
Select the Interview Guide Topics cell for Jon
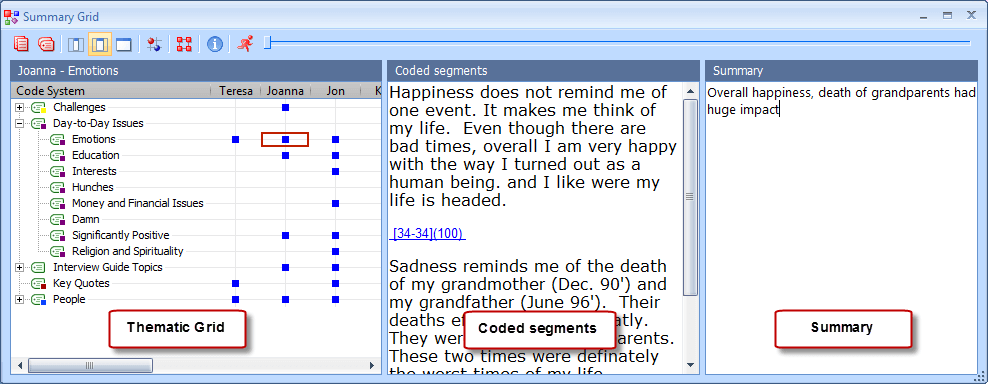(x=335, y=267)
